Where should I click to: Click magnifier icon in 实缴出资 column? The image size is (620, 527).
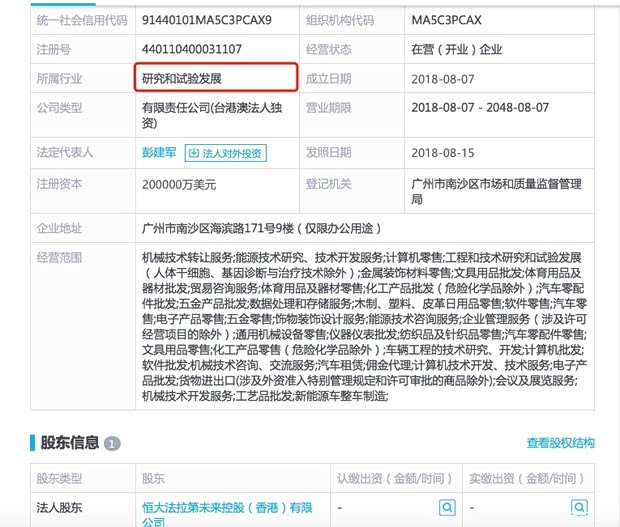[579, 507]
